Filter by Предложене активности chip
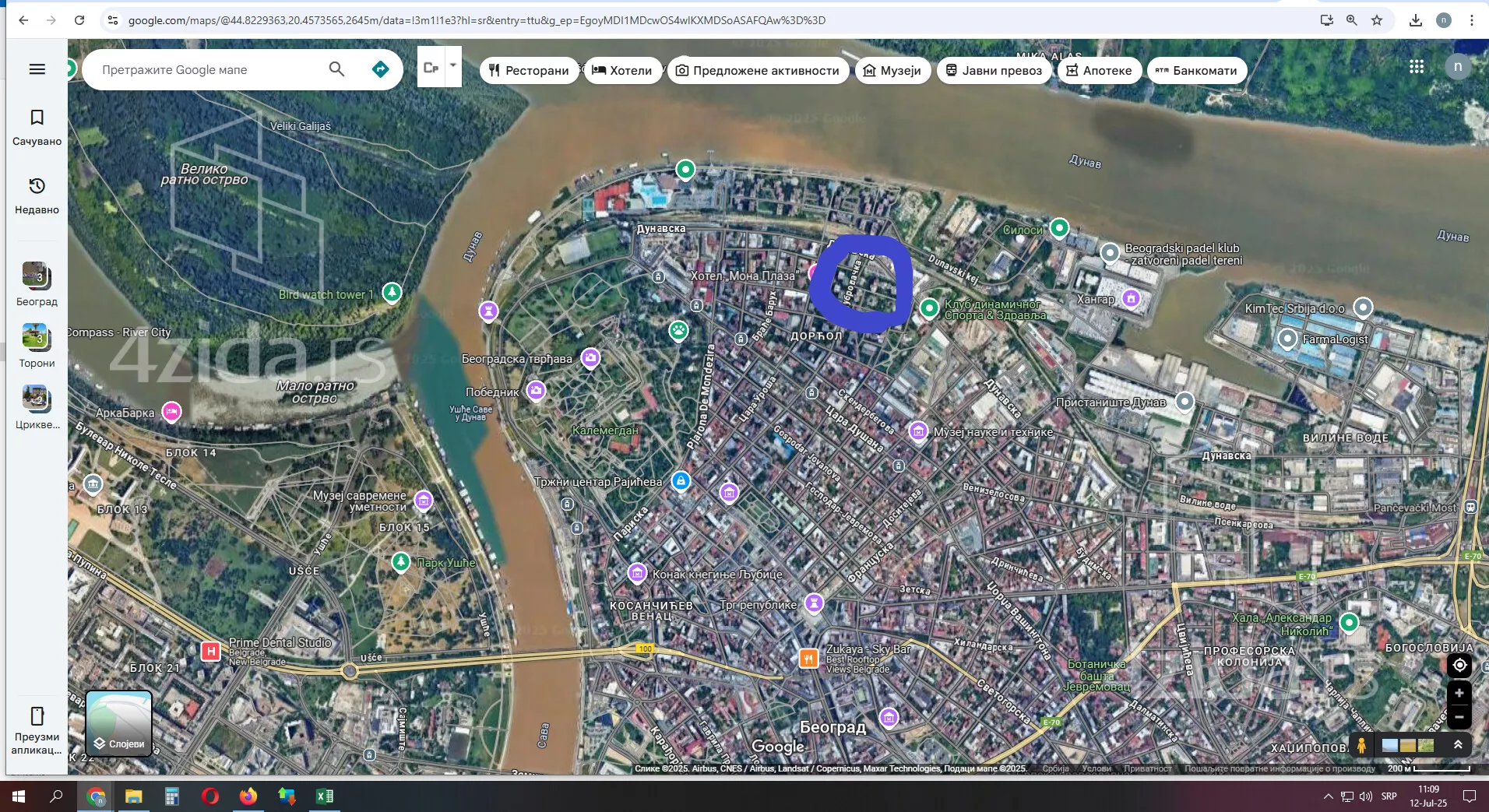Screen dimensions: 1489x812 (x=758, y=70)
